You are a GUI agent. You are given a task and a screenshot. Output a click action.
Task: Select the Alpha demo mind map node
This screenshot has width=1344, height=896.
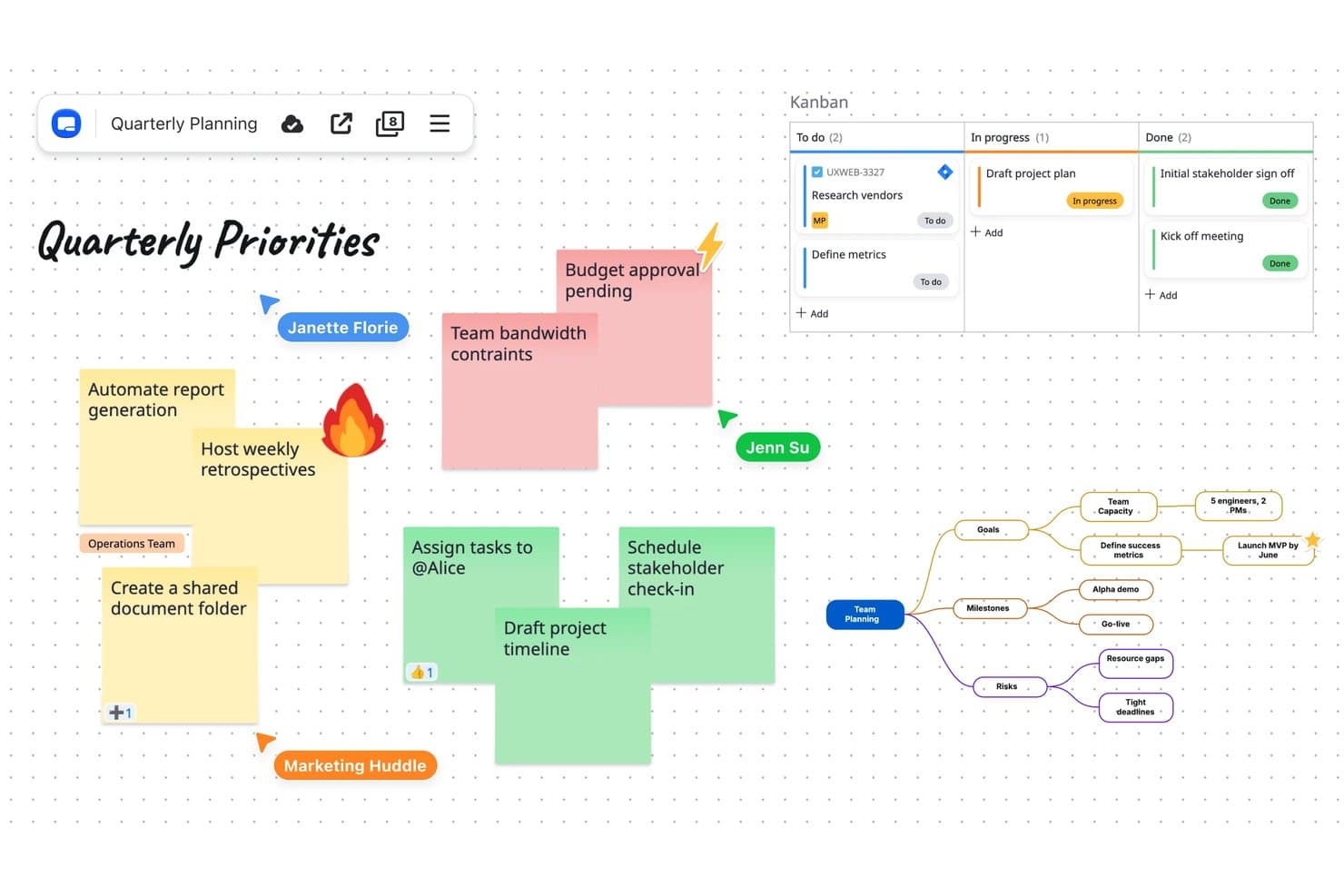[x=1116, y=589]
